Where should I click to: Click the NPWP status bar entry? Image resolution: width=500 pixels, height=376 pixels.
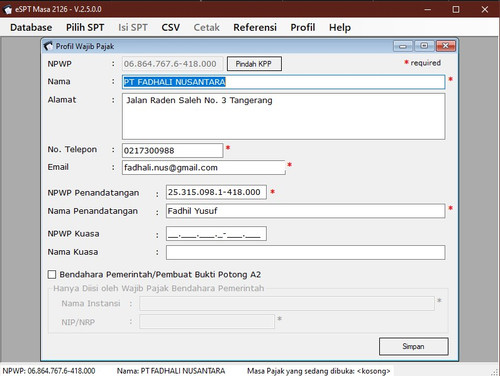[x=49, y=371]
